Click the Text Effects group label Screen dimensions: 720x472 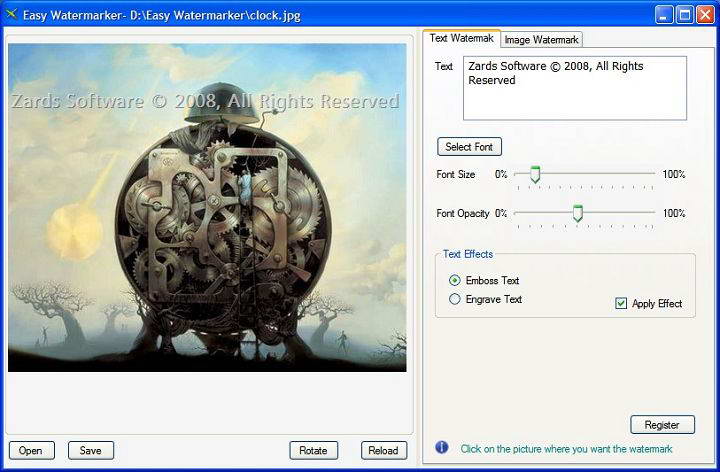pyautogui.click(x=468, y=254)
